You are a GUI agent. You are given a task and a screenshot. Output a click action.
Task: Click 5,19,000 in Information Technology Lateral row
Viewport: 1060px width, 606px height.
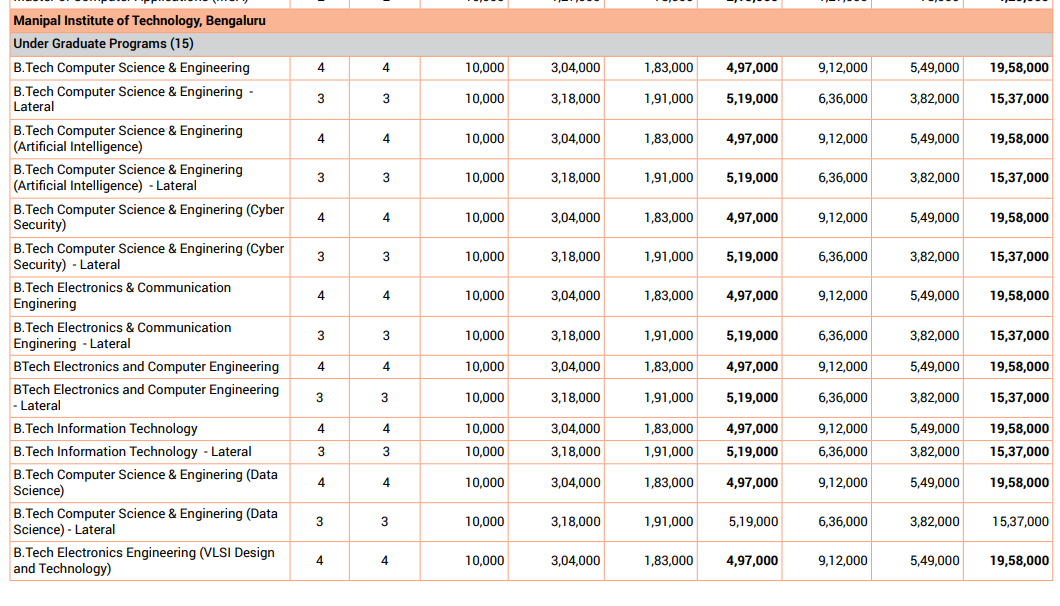pos(752,452)
